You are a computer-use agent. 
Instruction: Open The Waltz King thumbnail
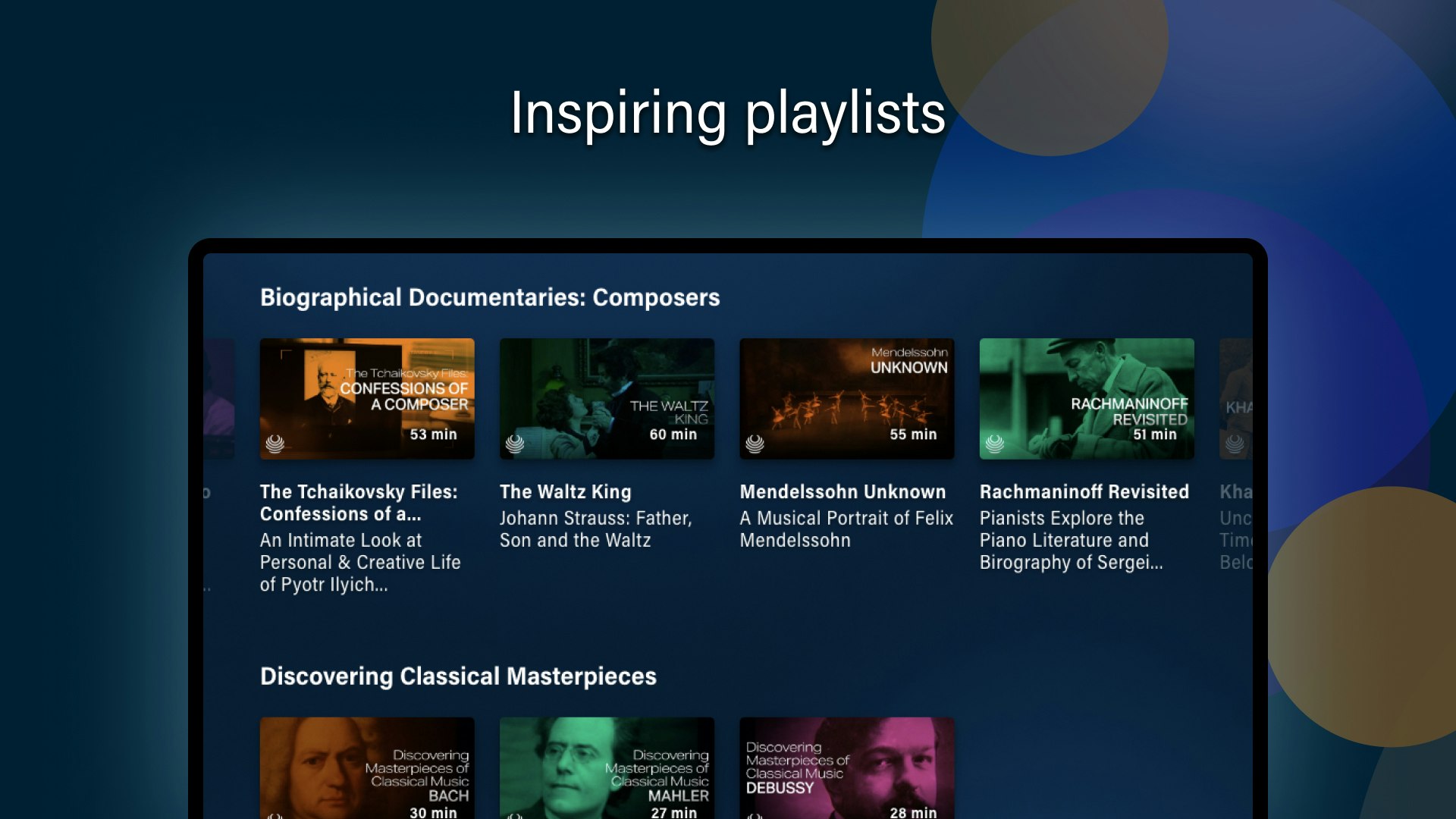[x=607, y=399]
